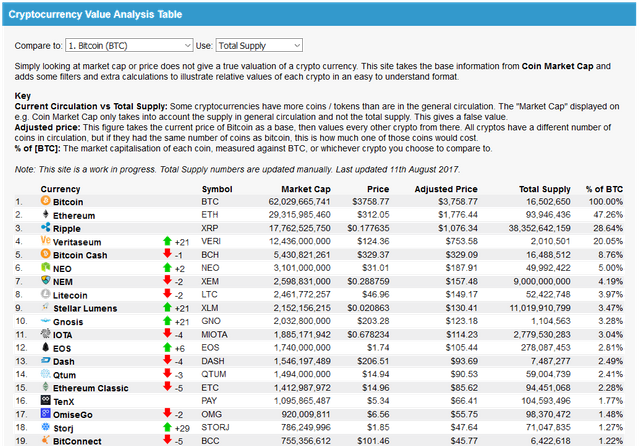640x446 pixels.
Task: Click the Currency column header
Action: click(60, 189)
